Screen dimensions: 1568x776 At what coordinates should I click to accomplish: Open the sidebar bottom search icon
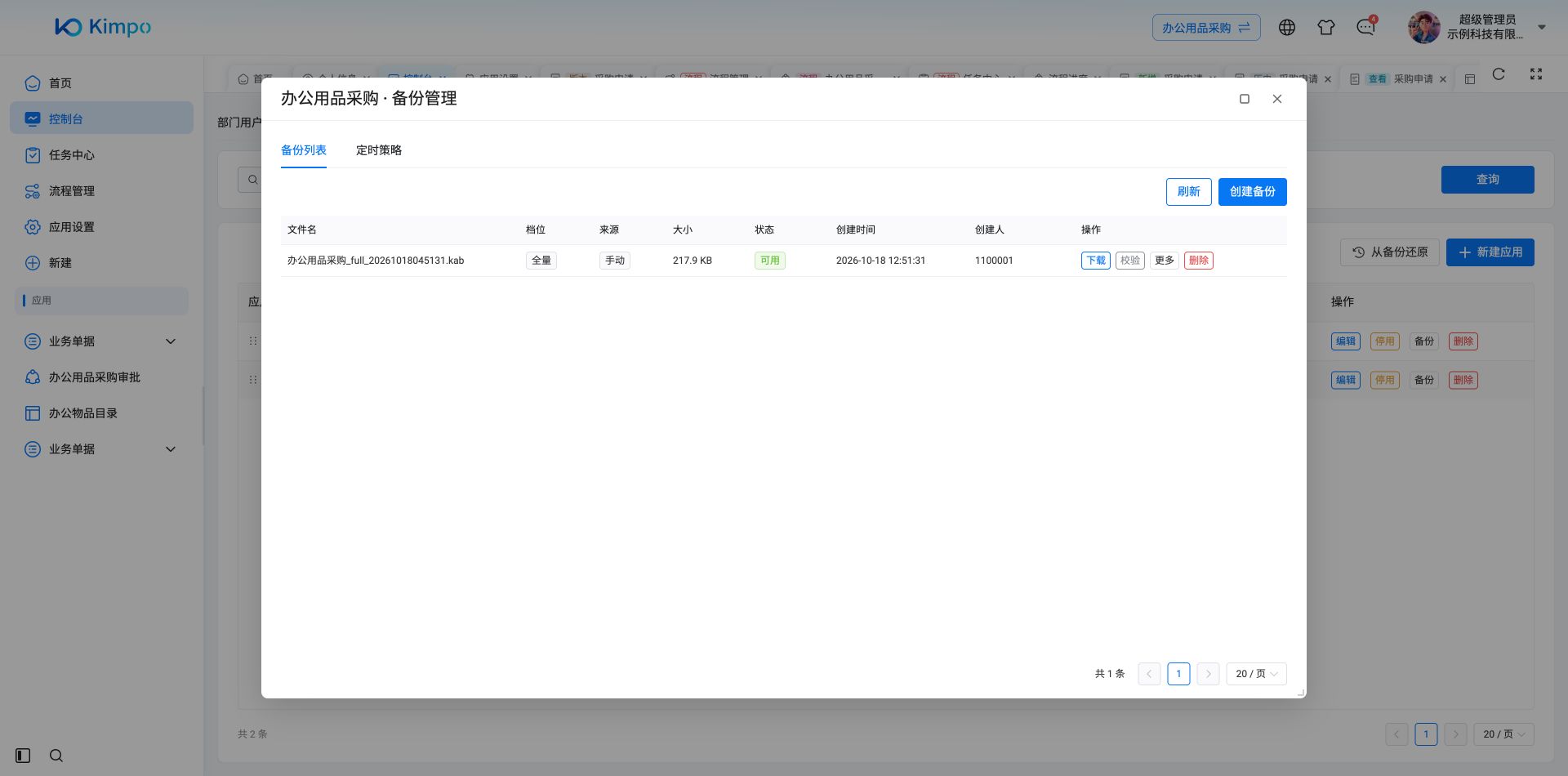pyautogui.click(x=56, y=756)
